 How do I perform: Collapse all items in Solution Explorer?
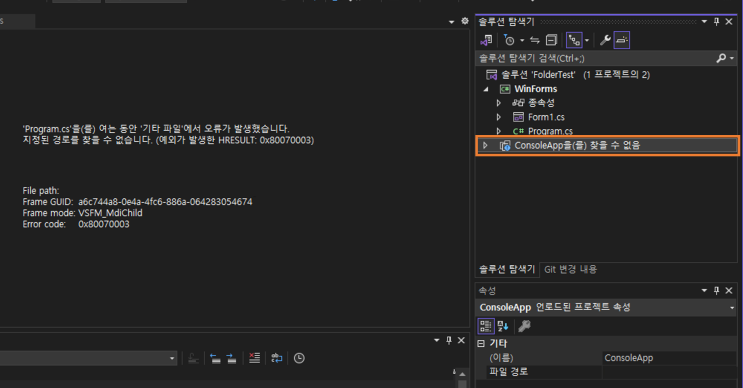(551, 40)
